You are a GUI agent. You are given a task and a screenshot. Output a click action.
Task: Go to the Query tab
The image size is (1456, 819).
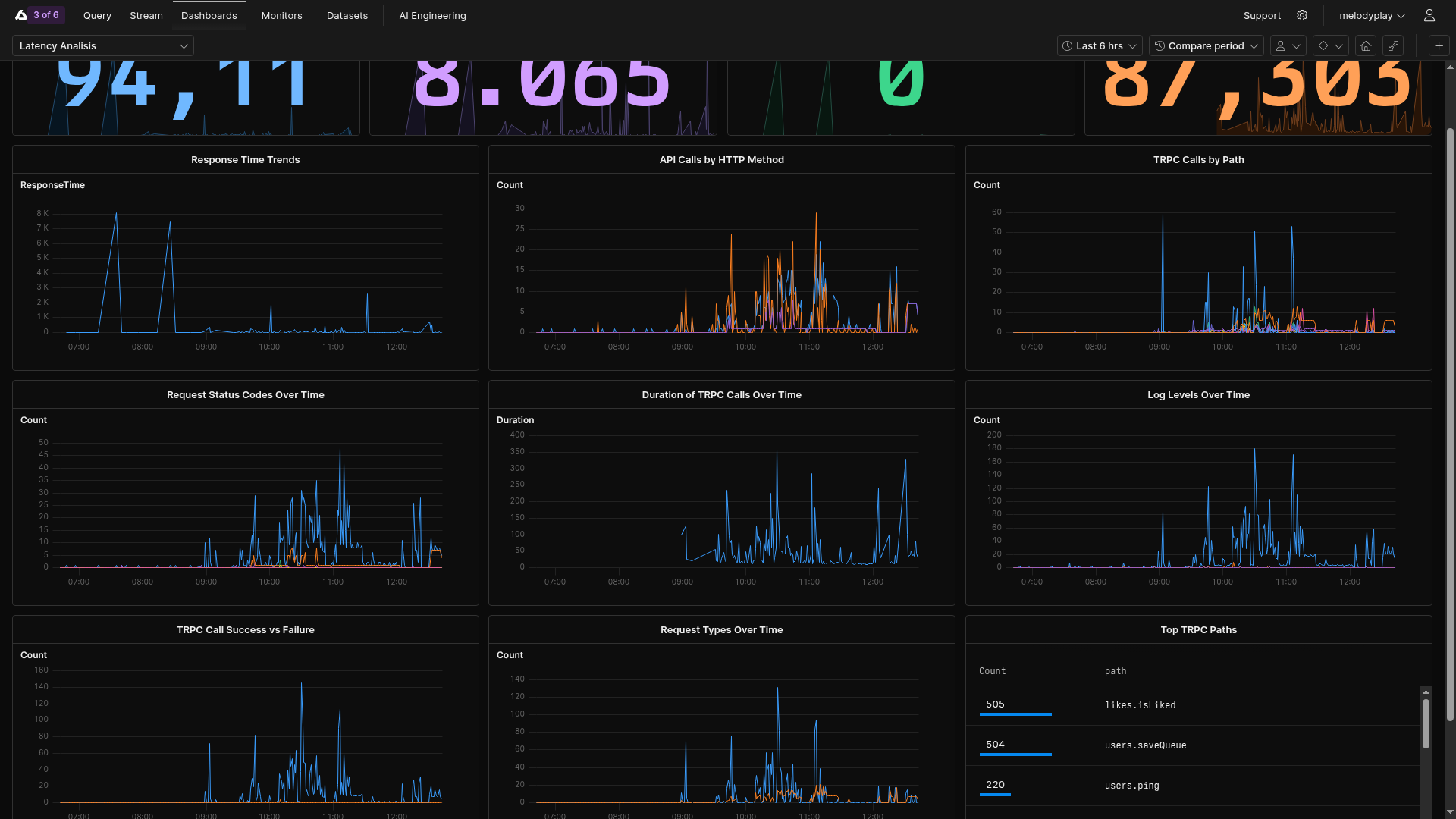(x=97, y=15)
